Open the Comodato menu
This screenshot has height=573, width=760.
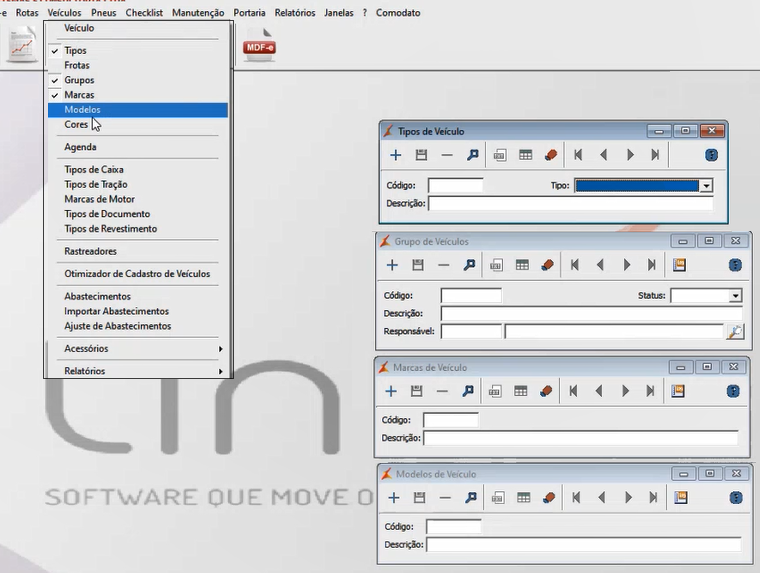[x=398, y=13]
